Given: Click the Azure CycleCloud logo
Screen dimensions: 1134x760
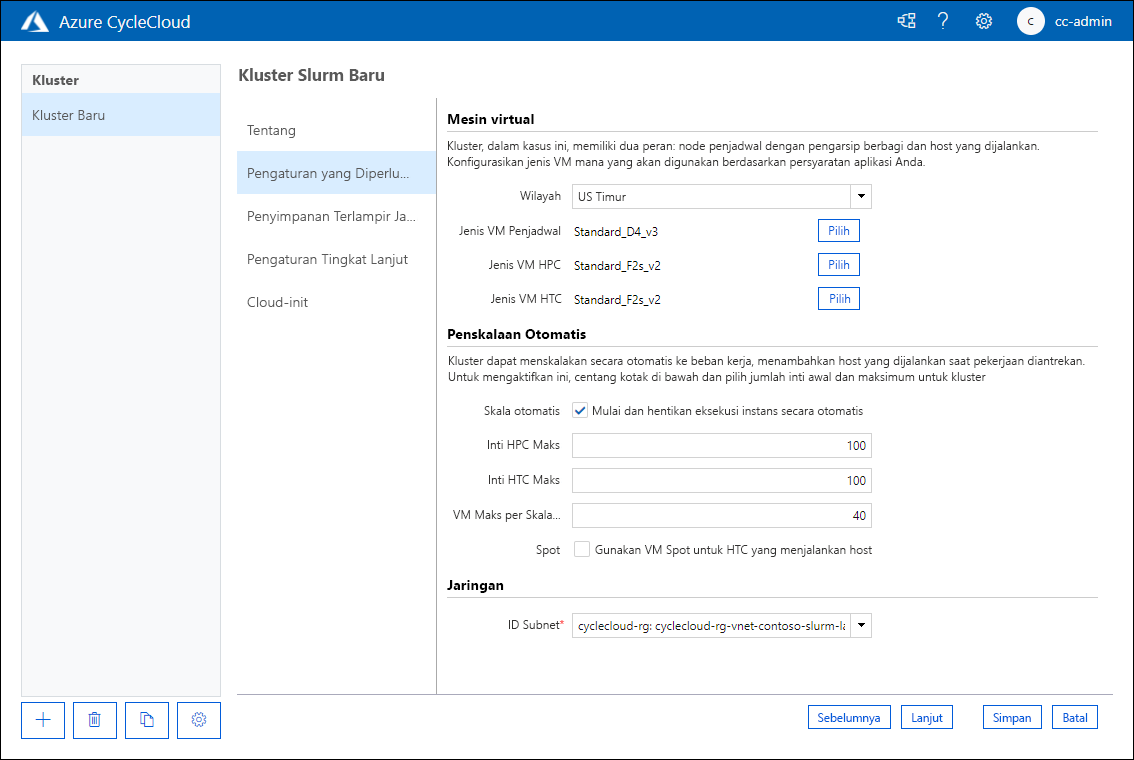Looking at the screenshot, I should (x=36, y=20).
